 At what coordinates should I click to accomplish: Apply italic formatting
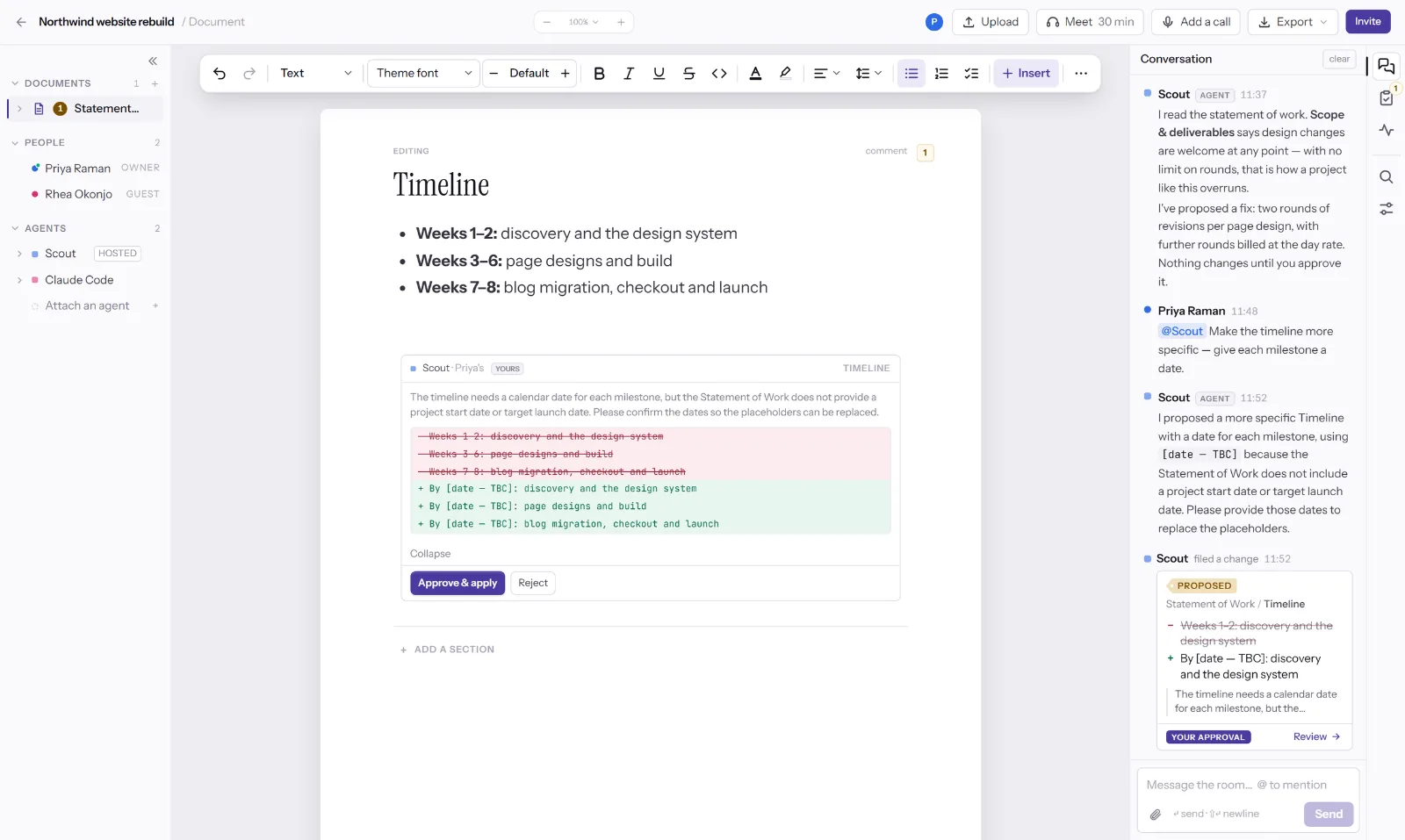tap(629, 74)
